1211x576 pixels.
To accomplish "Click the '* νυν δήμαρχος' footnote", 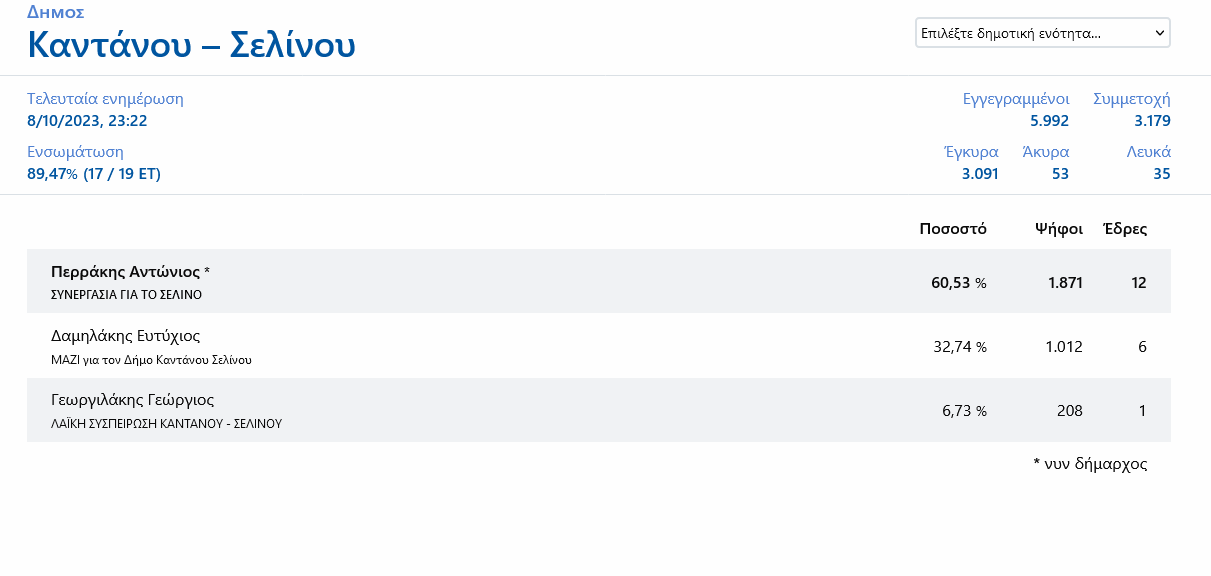I will (x=1090, y=464).
